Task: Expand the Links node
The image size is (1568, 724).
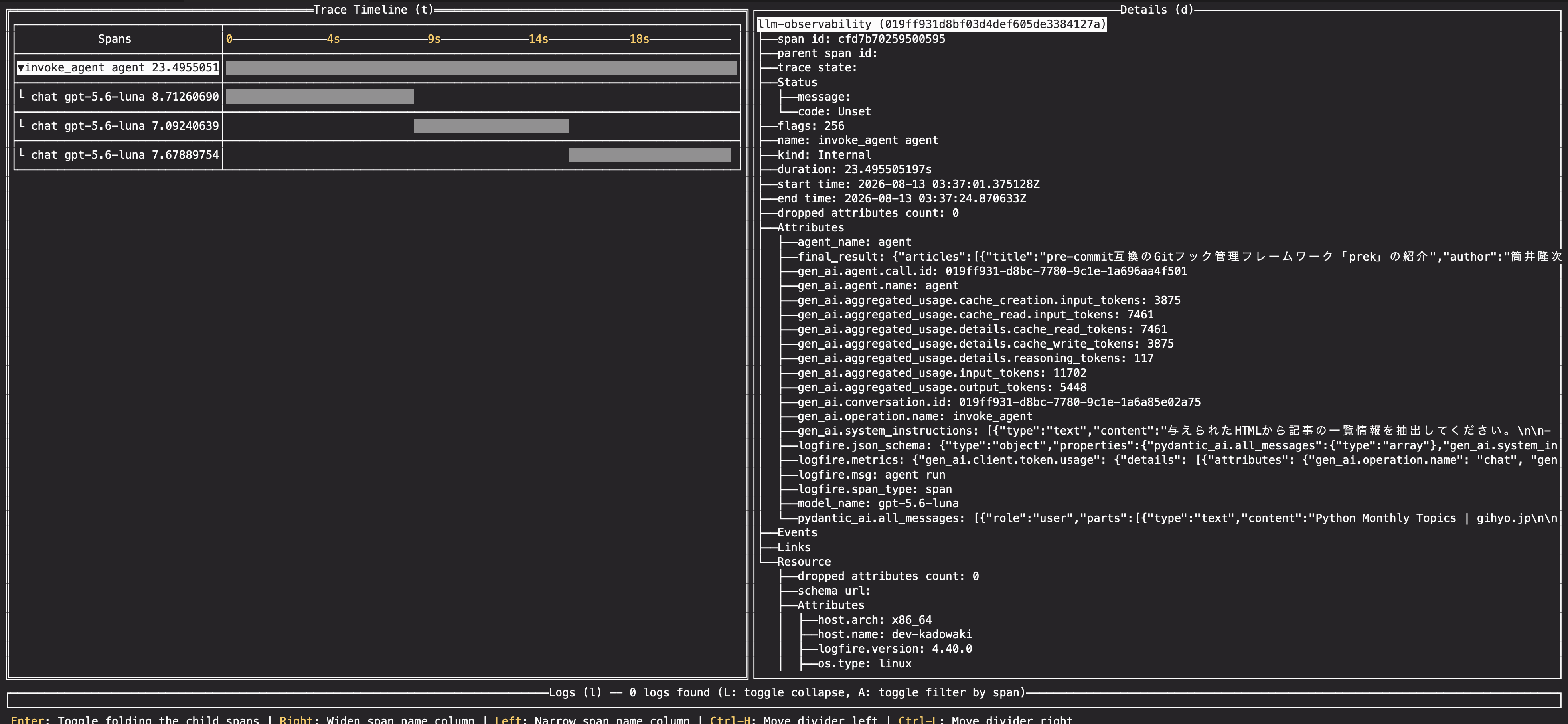Action: (x=794, y=548)
